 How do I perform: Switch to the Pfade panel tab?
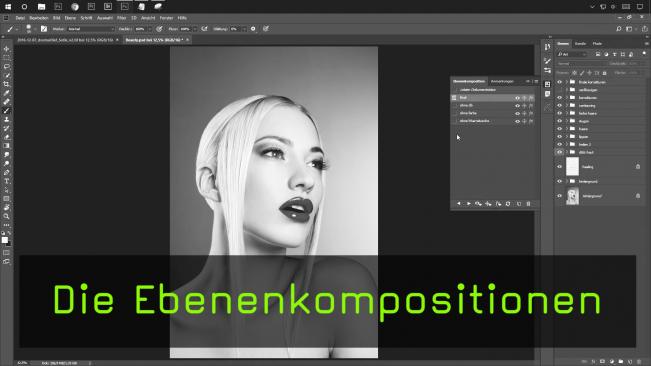pos(597,44)
